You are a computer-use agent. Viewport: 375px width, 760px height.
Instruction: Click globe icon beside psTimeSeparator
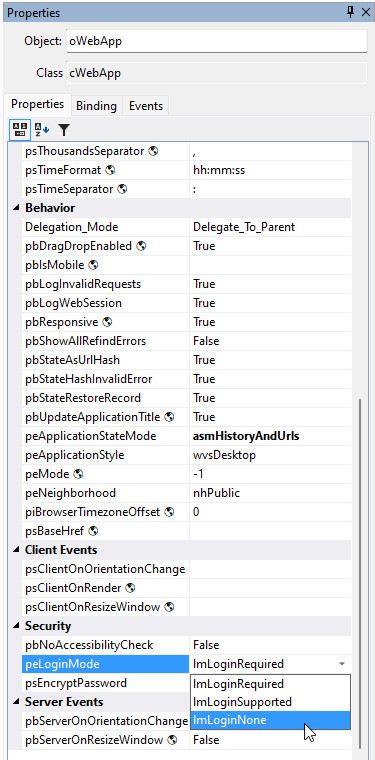coord(122,189)
